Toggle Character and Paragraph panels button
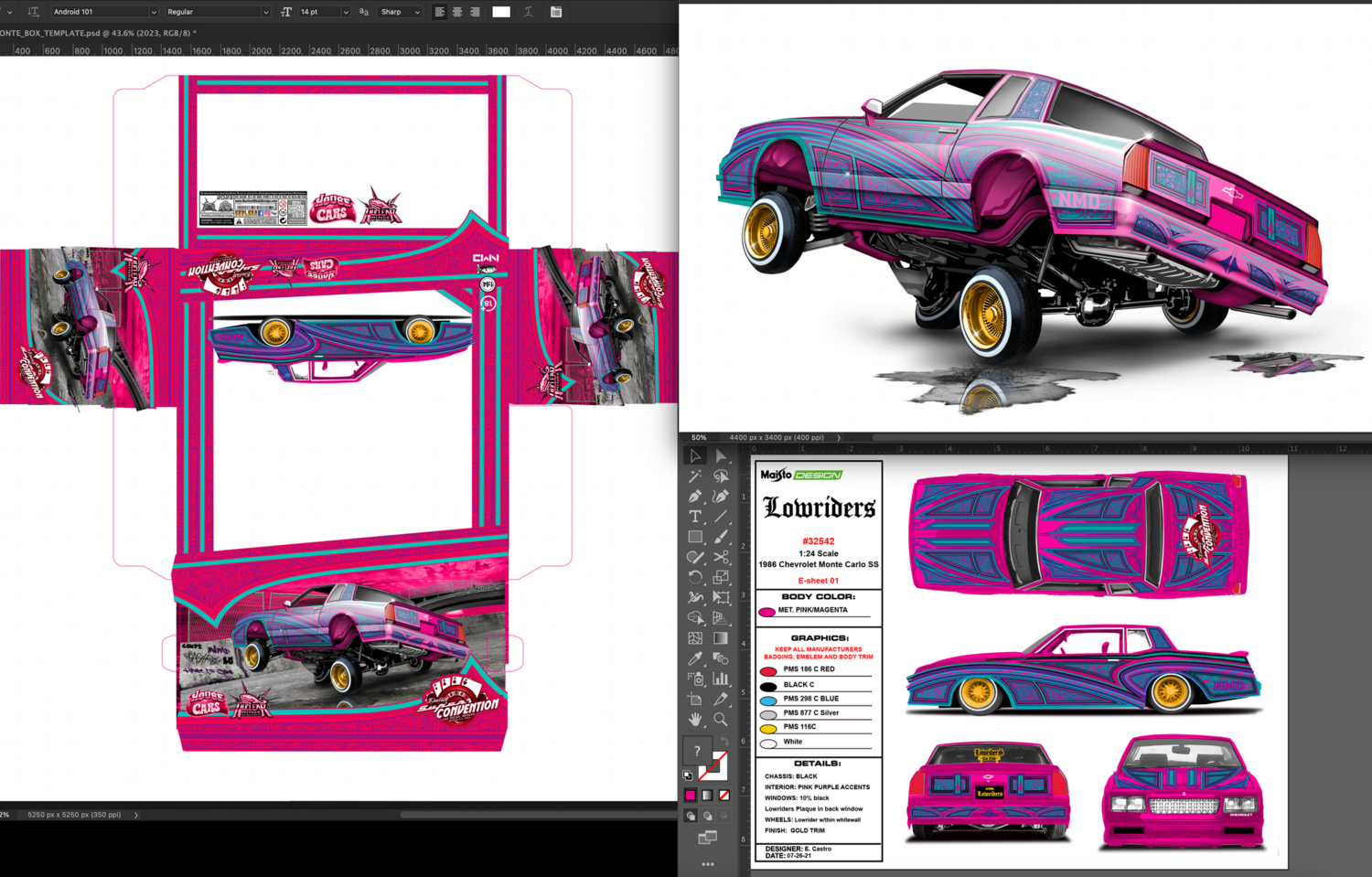 click(556, 12)
